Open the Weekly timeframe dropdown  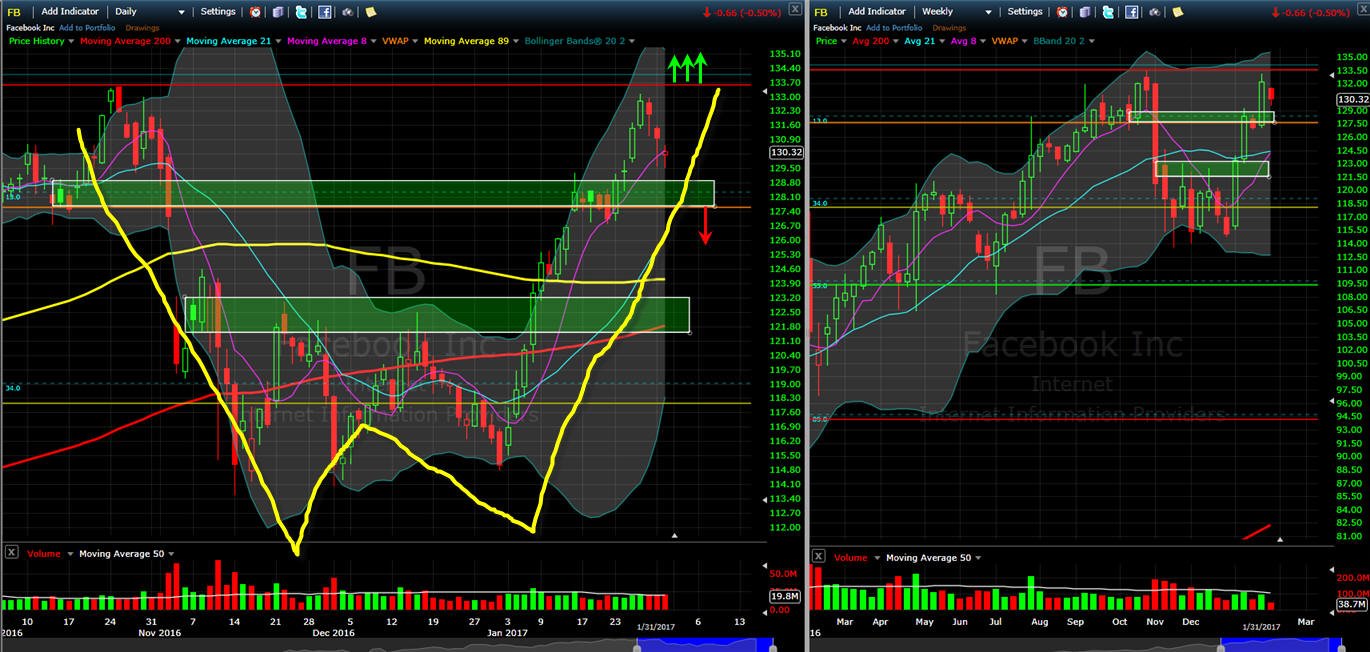(956, 12)
